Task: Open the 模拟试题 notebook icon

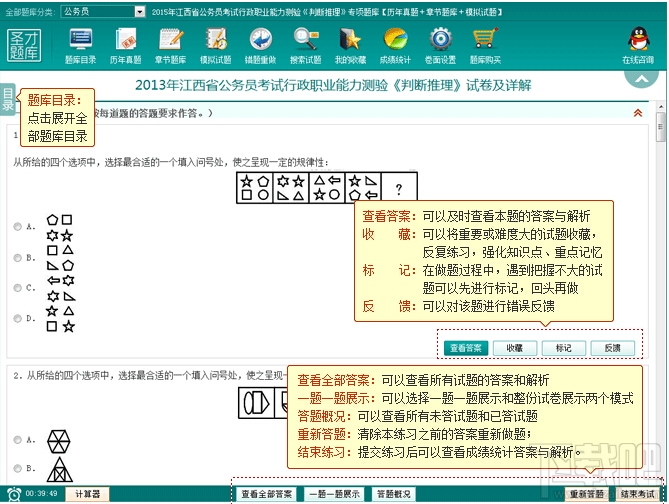Action: (x=216, y=46)
